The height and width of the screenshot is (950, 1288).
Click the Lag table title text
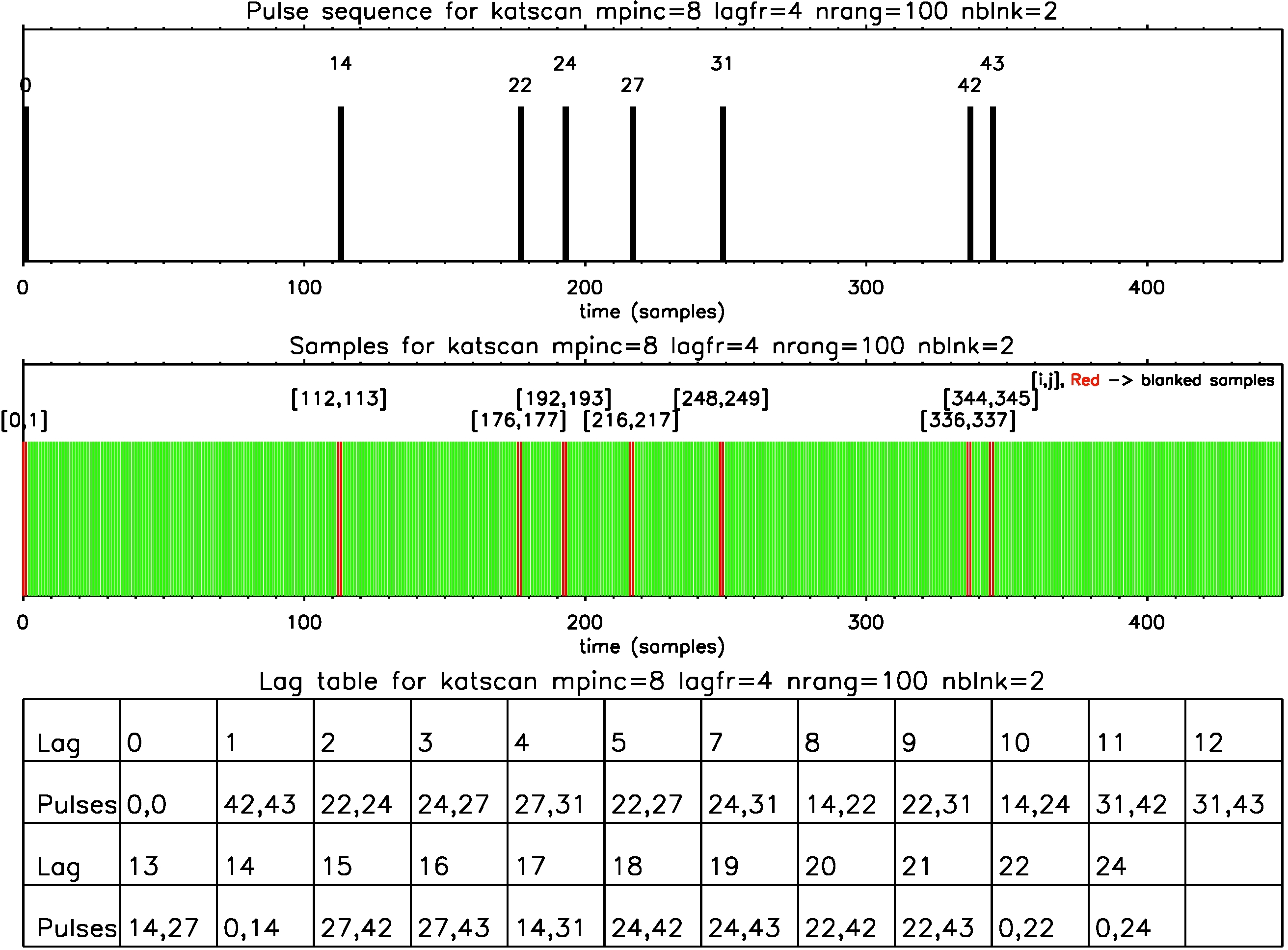[652, 682]
